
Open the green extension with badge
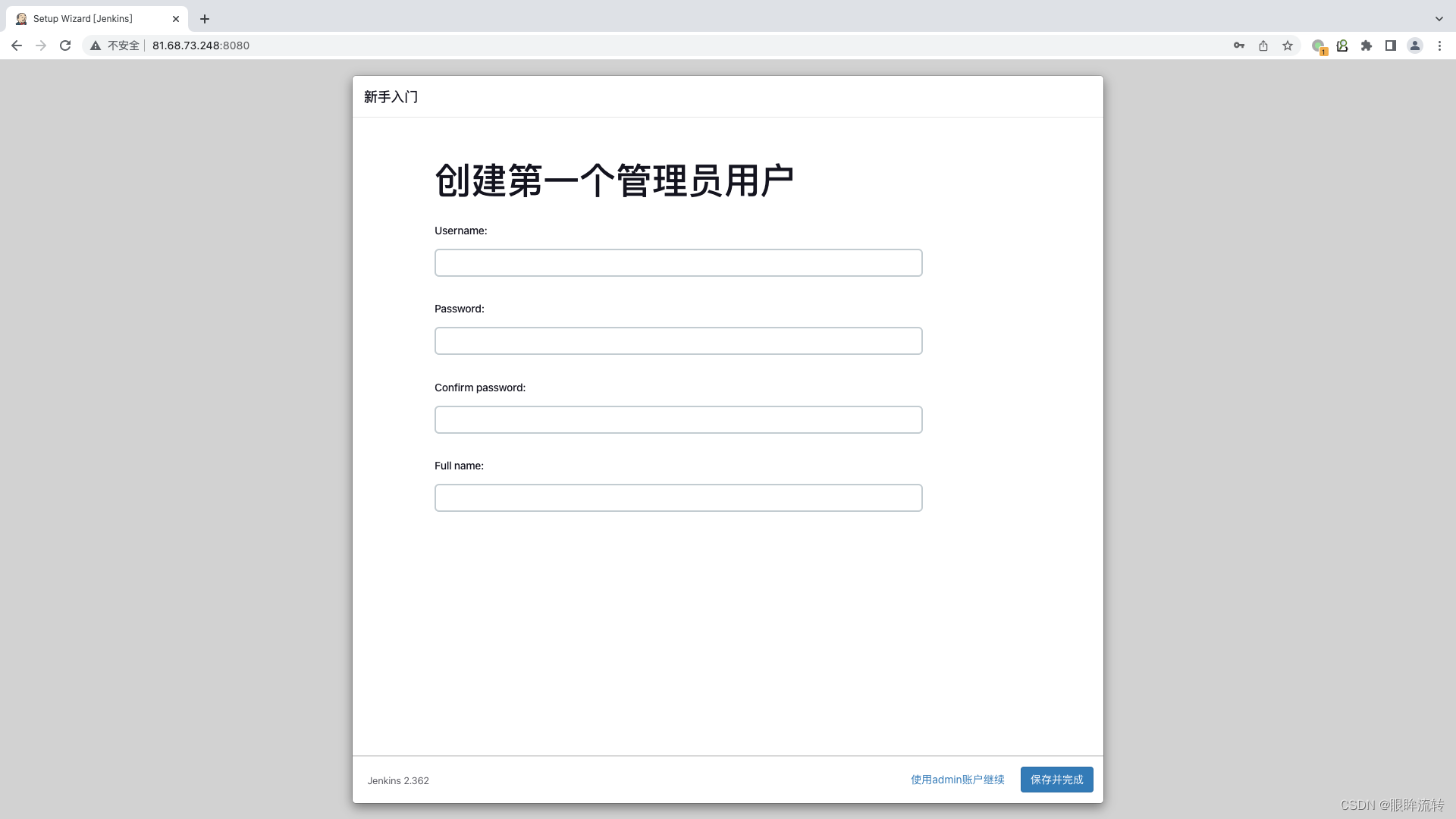[x=1319, y=46]
